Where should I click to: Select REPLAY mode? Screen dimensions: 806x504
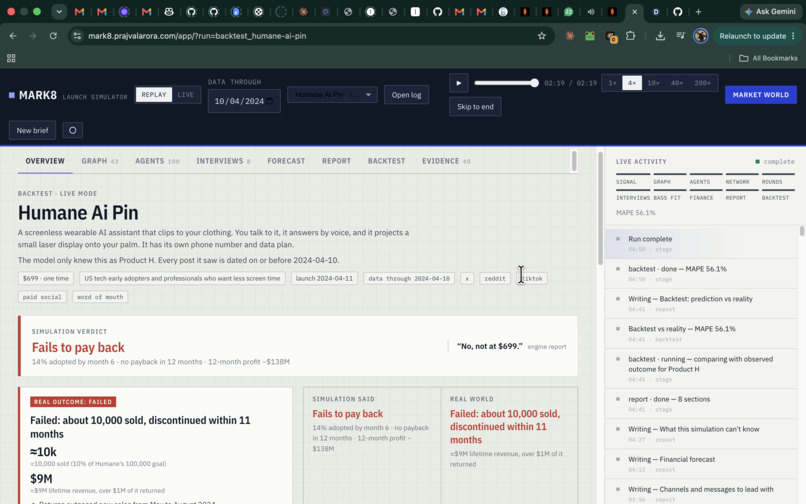154,95
